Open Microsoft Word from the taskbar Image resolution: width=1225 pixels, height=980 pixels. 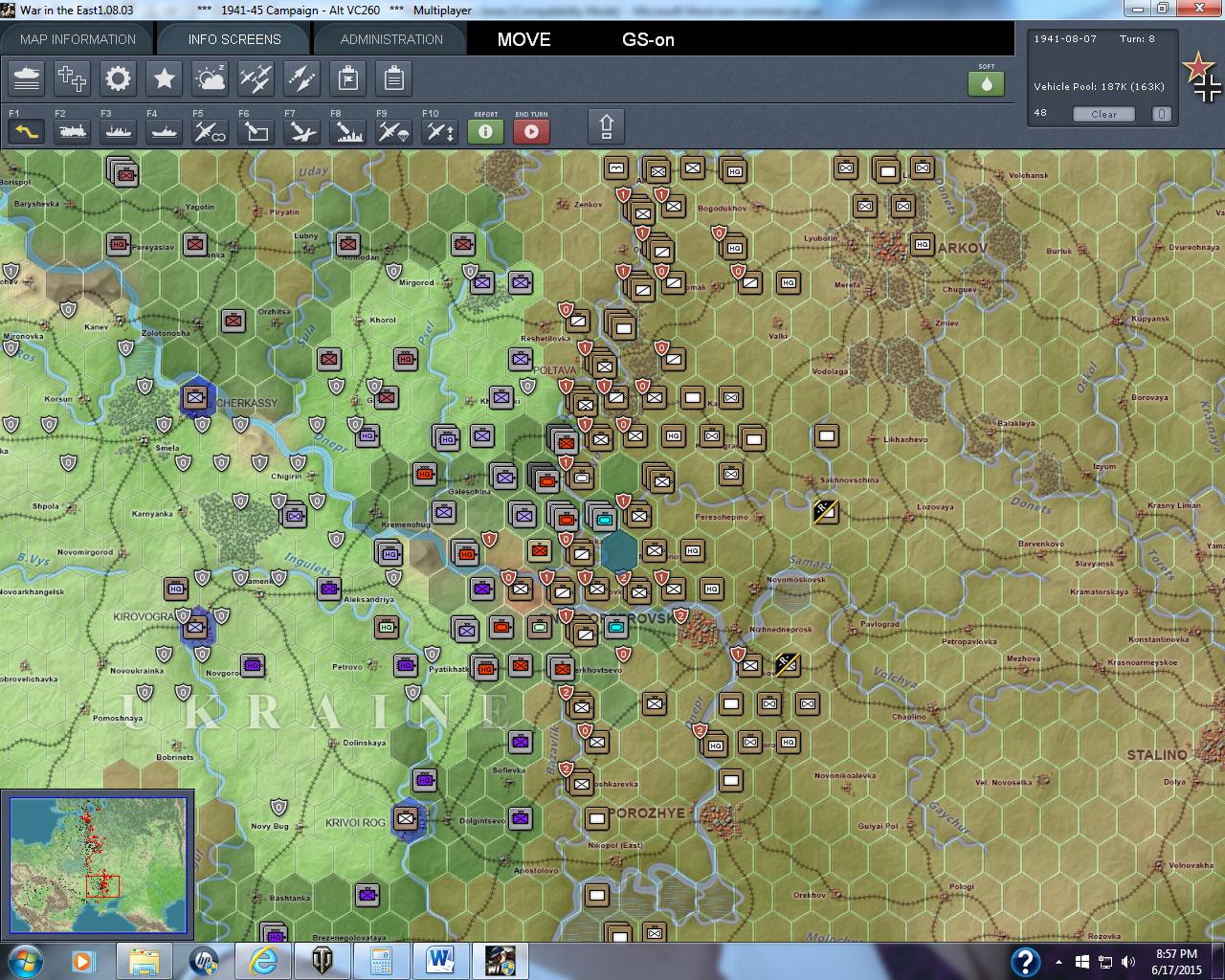441,961
